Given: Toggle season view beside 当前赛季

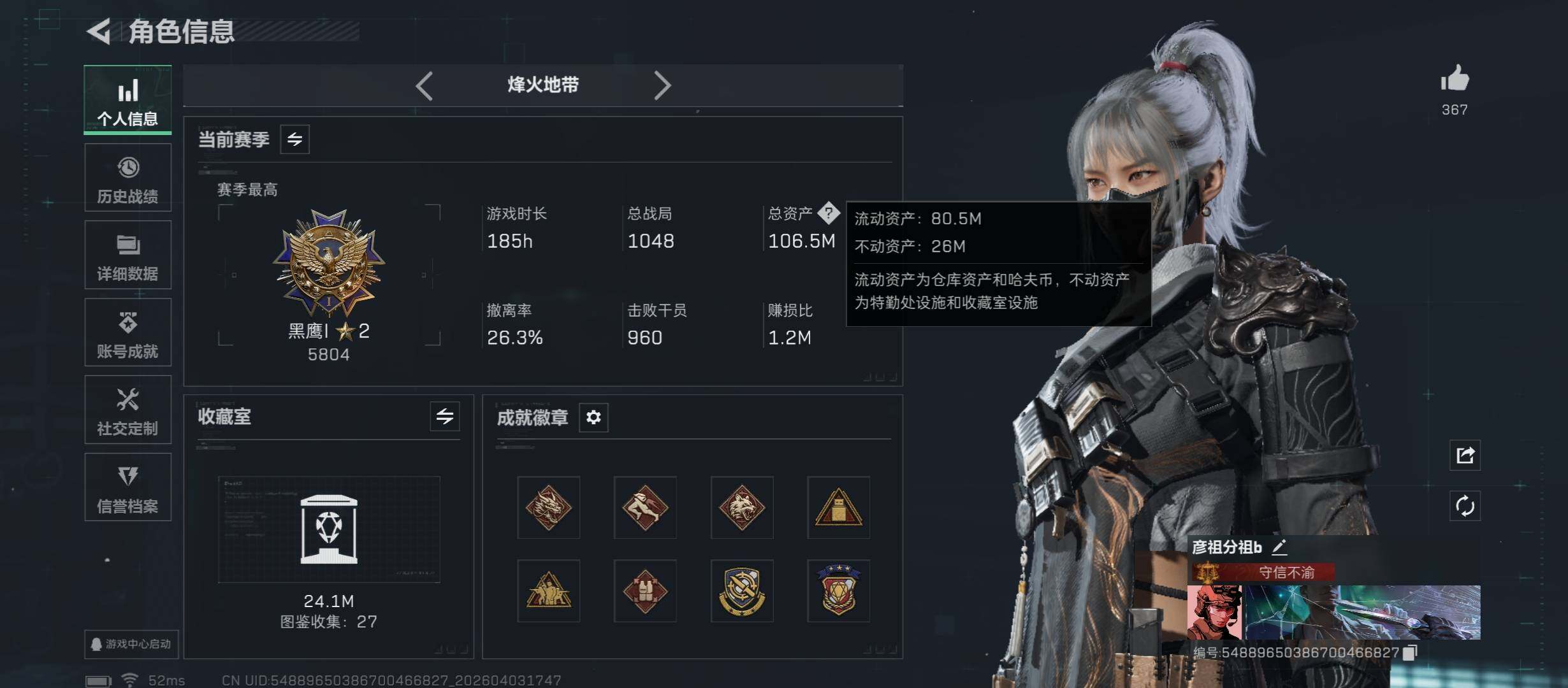Looking at the screenshot, I should pyautogui.click(x=295, y=139).
